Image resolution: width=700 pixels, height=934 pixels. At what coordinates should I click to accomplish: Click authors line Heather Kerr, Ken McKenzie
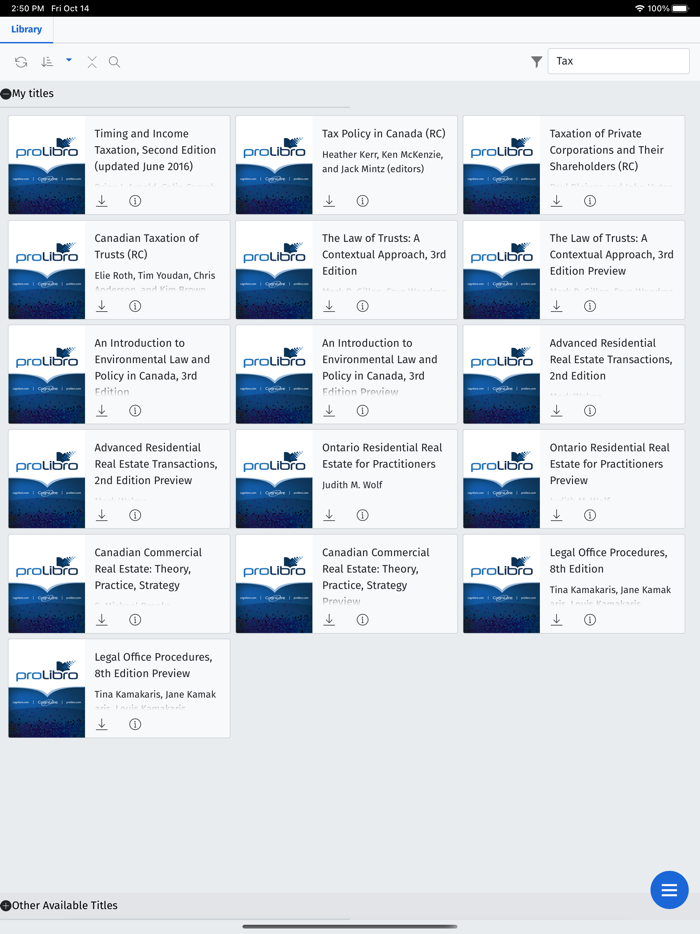click(x=382, y=161)
